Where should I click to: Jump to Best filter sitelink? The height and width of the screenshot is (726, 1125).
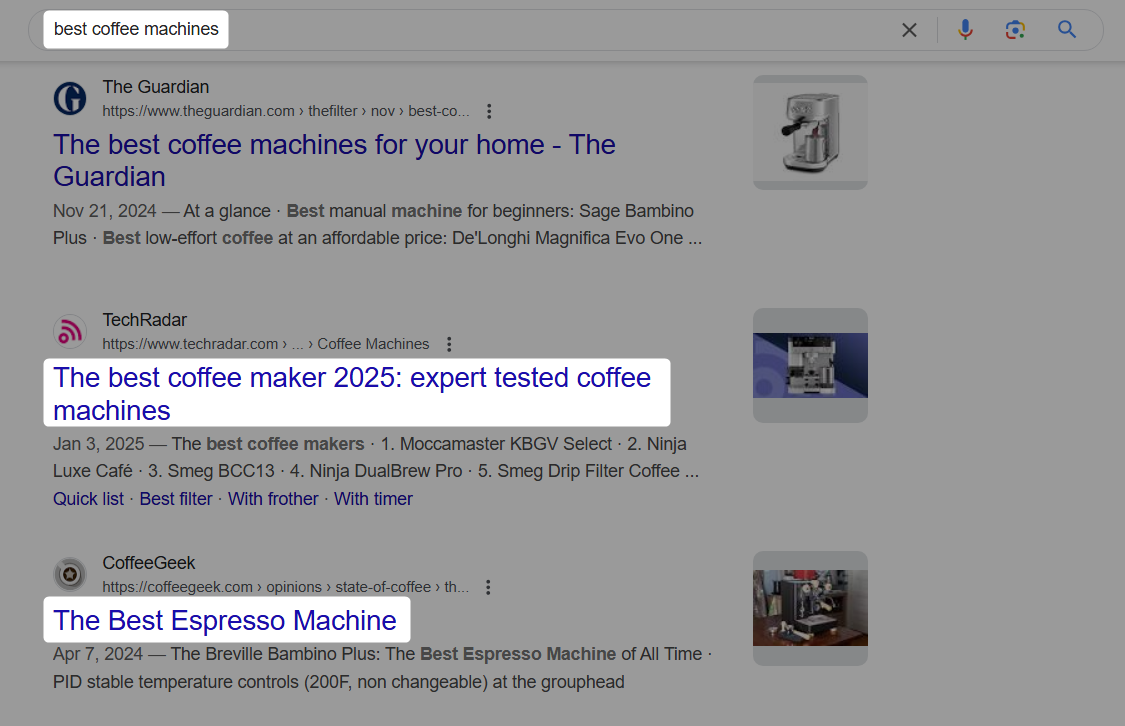coord(176,499)
